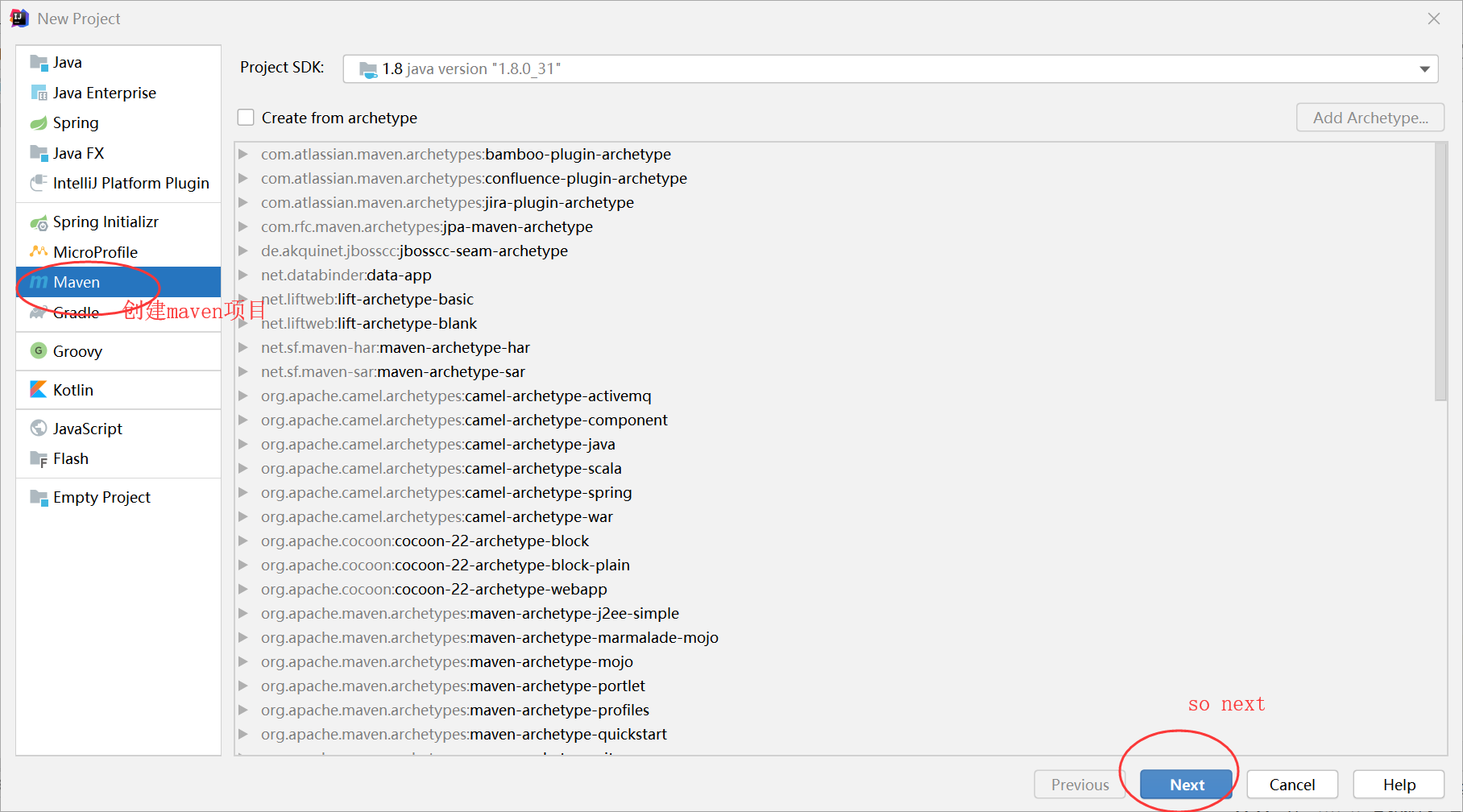Select maven-archetype-marmalade-mojo entry
This screenshot has width=1463, height=812.
click(835, 637)
